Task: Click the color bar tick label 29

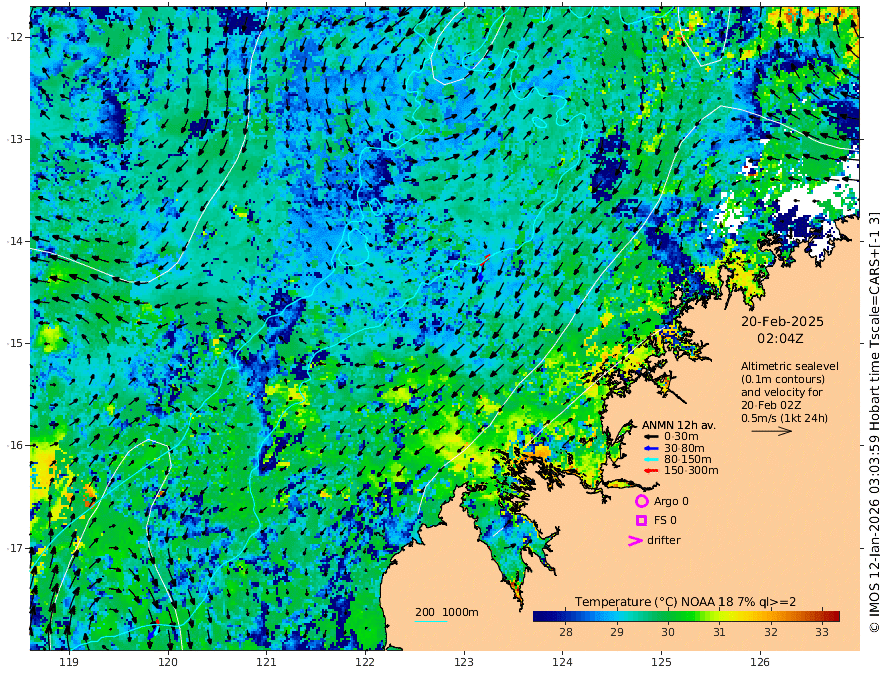Action: pos(617,632)
